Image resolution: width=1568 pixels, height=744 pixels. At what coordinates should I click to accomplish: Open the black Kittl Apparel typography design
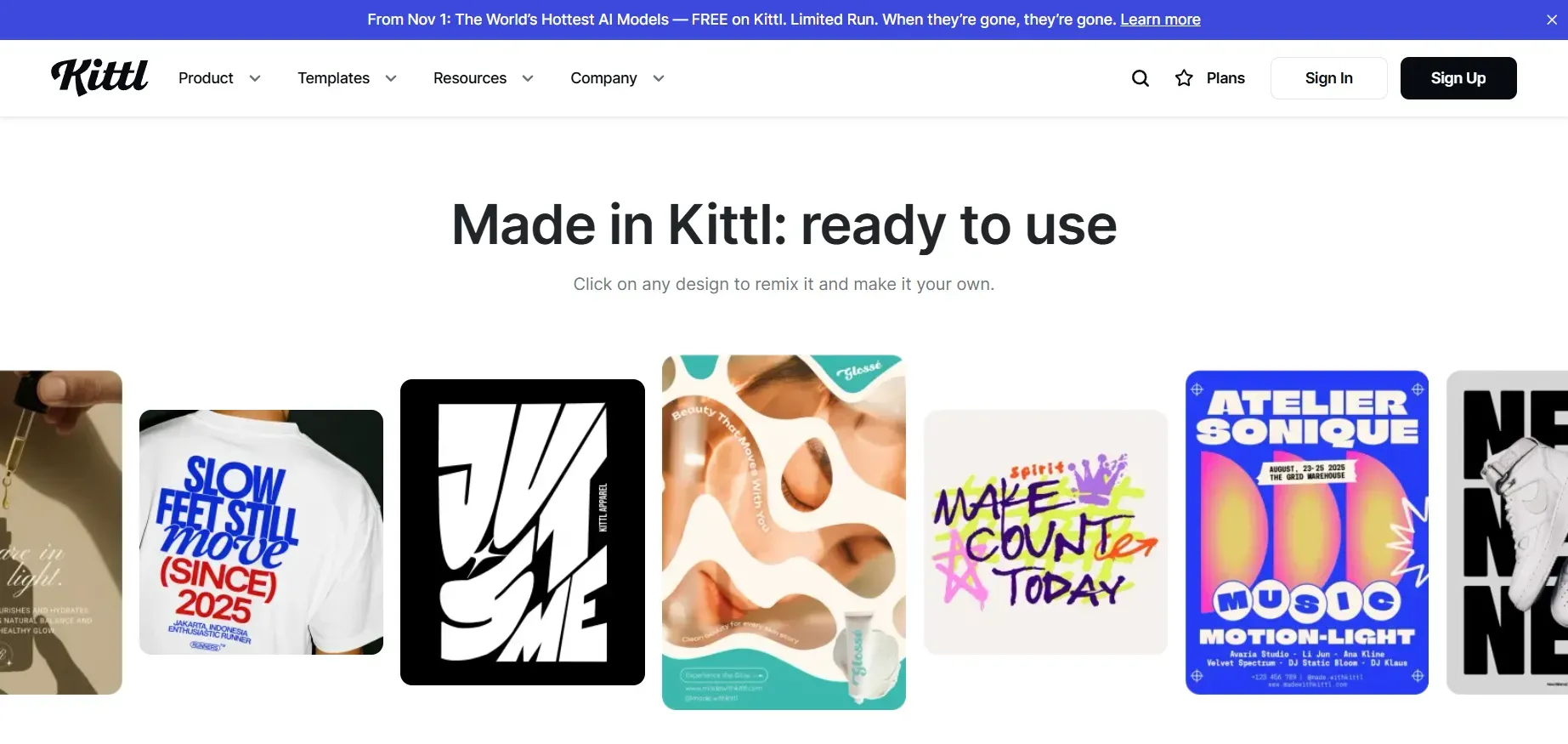click(523, 532)
